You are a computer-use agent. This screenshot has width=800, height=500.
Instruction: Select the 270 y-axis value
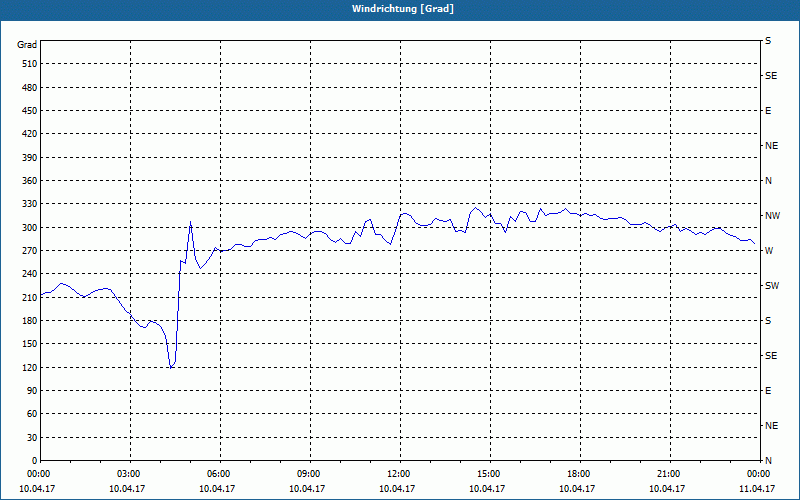point(30,251)
